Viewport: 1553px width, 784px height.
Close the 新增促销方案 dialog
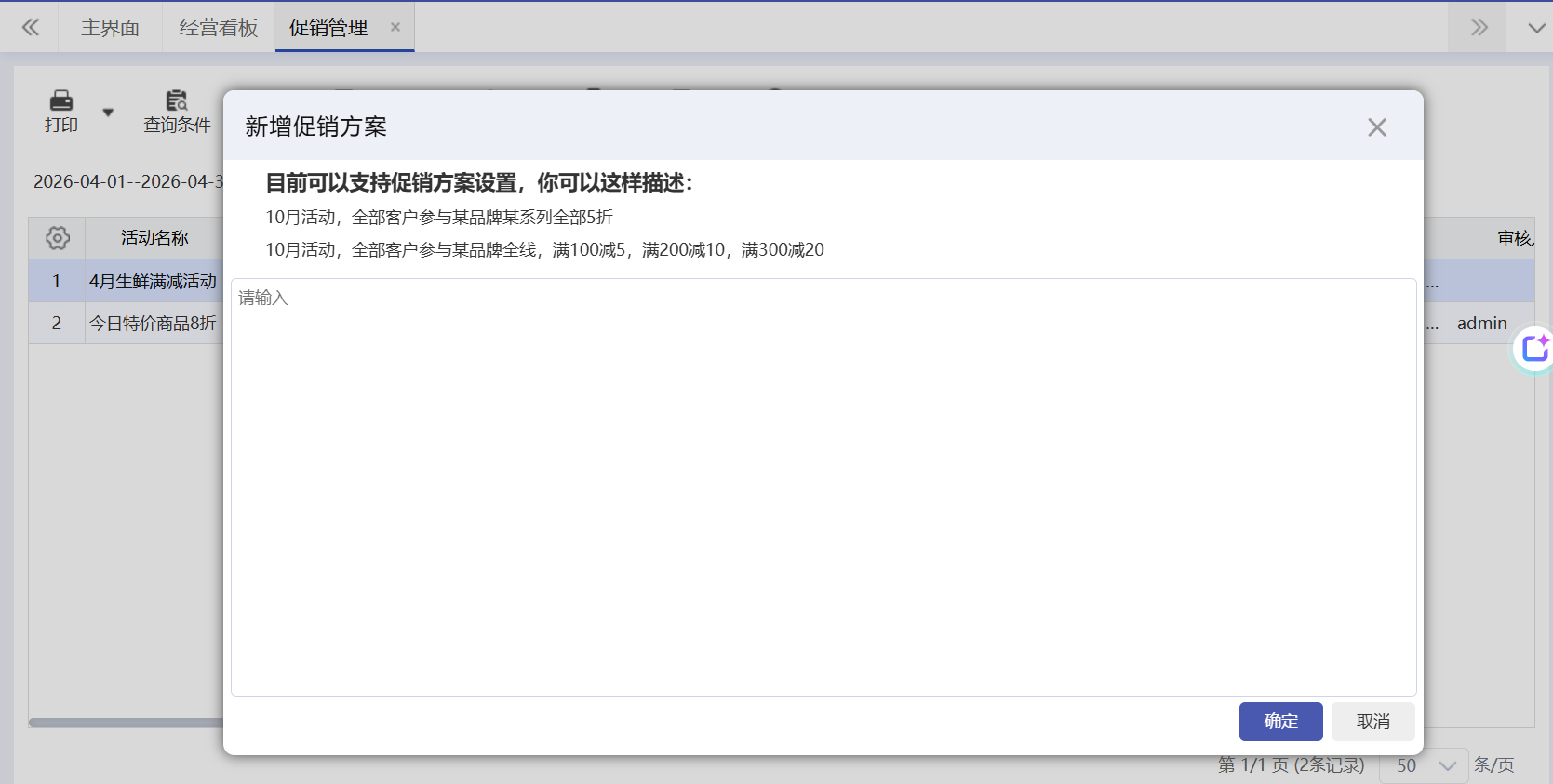click(1376, 127)
